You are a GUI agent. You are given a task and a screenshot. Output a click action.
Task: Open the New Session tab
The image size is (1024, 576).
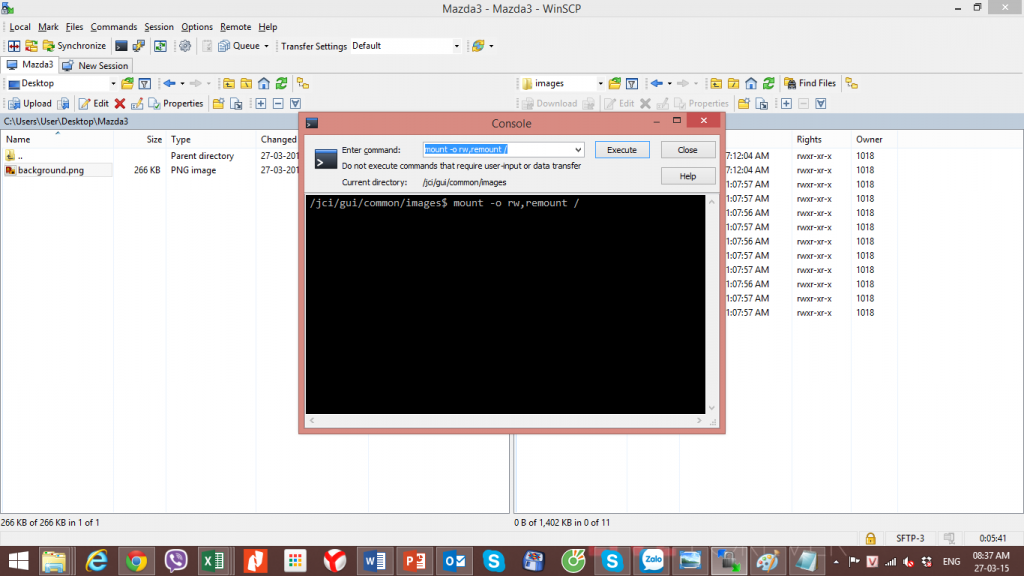(95, 65)
